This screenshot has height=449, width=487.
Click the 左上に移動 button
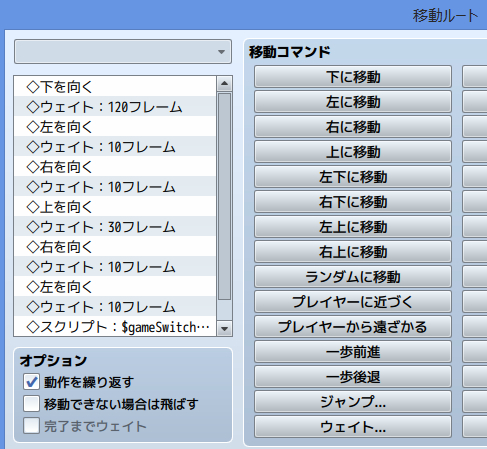(353, 227)
